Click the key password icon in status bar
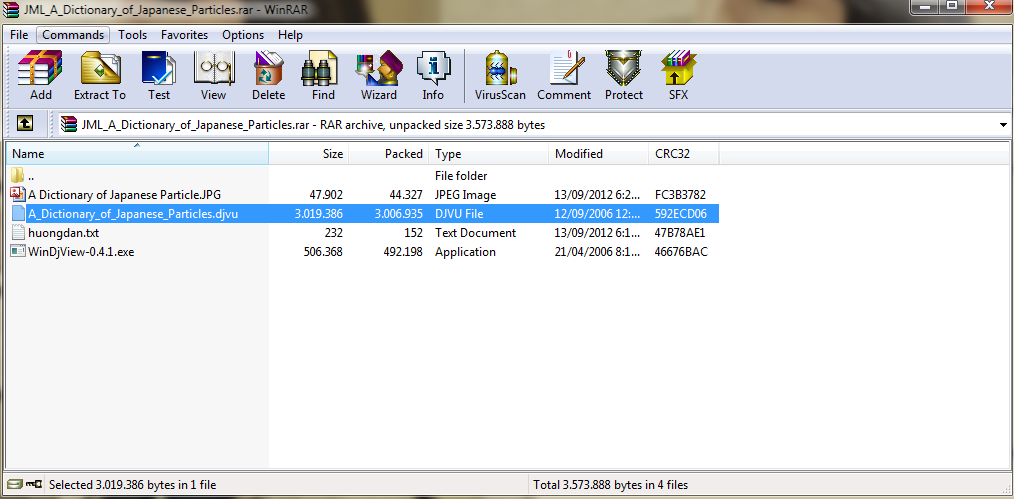Viewport: 1014px width, 499px height. (x=34, y=484)
